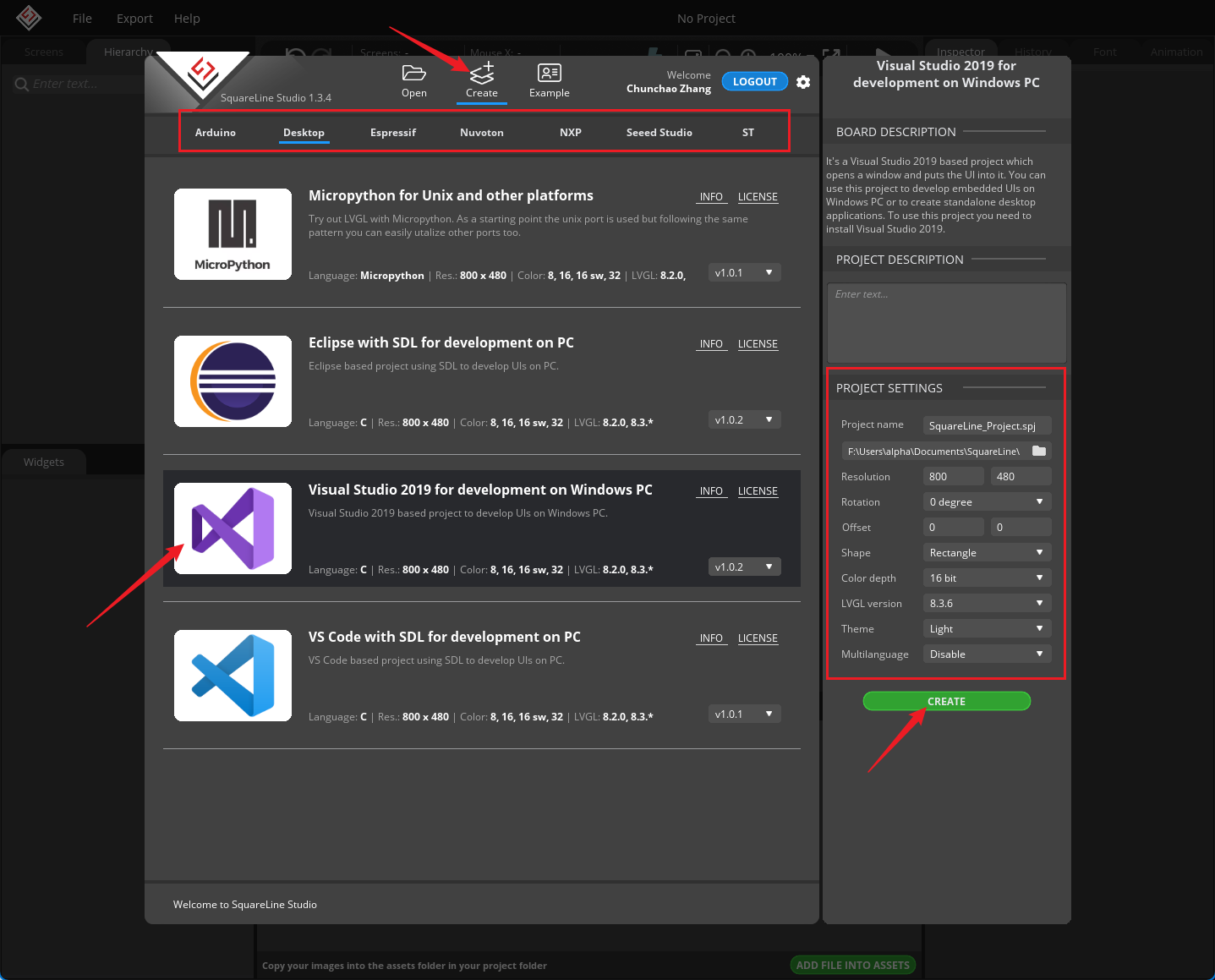Image resolution: width=1215 pixels, height=980 pixels.
Task: Click the MicroPython project thumbnail
Action: coord(233,234)
